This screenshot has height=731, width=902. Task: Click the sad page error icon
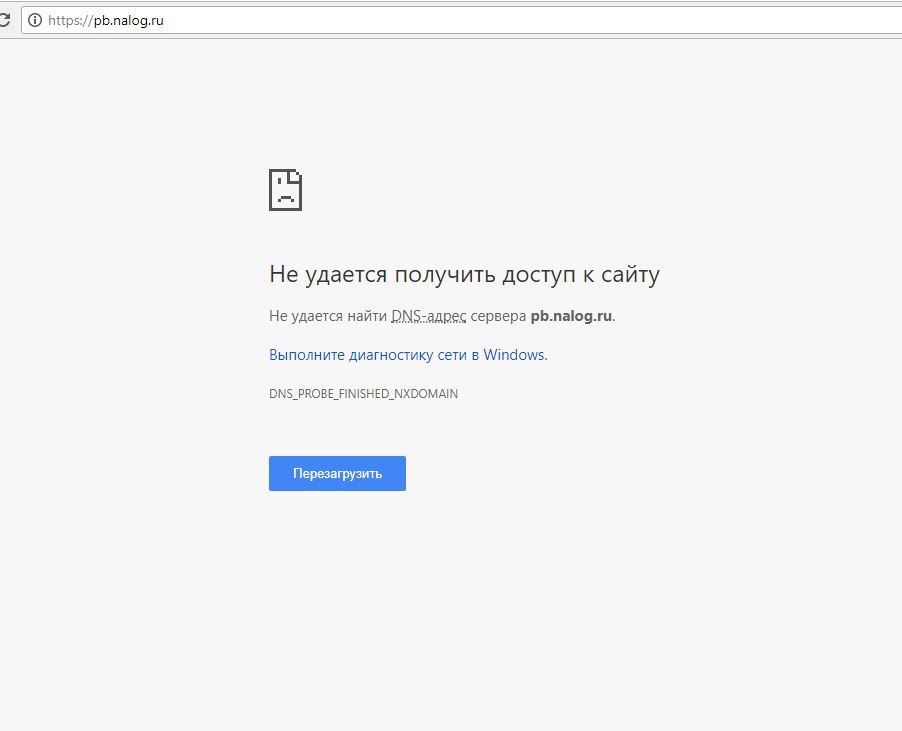[285, 190]
